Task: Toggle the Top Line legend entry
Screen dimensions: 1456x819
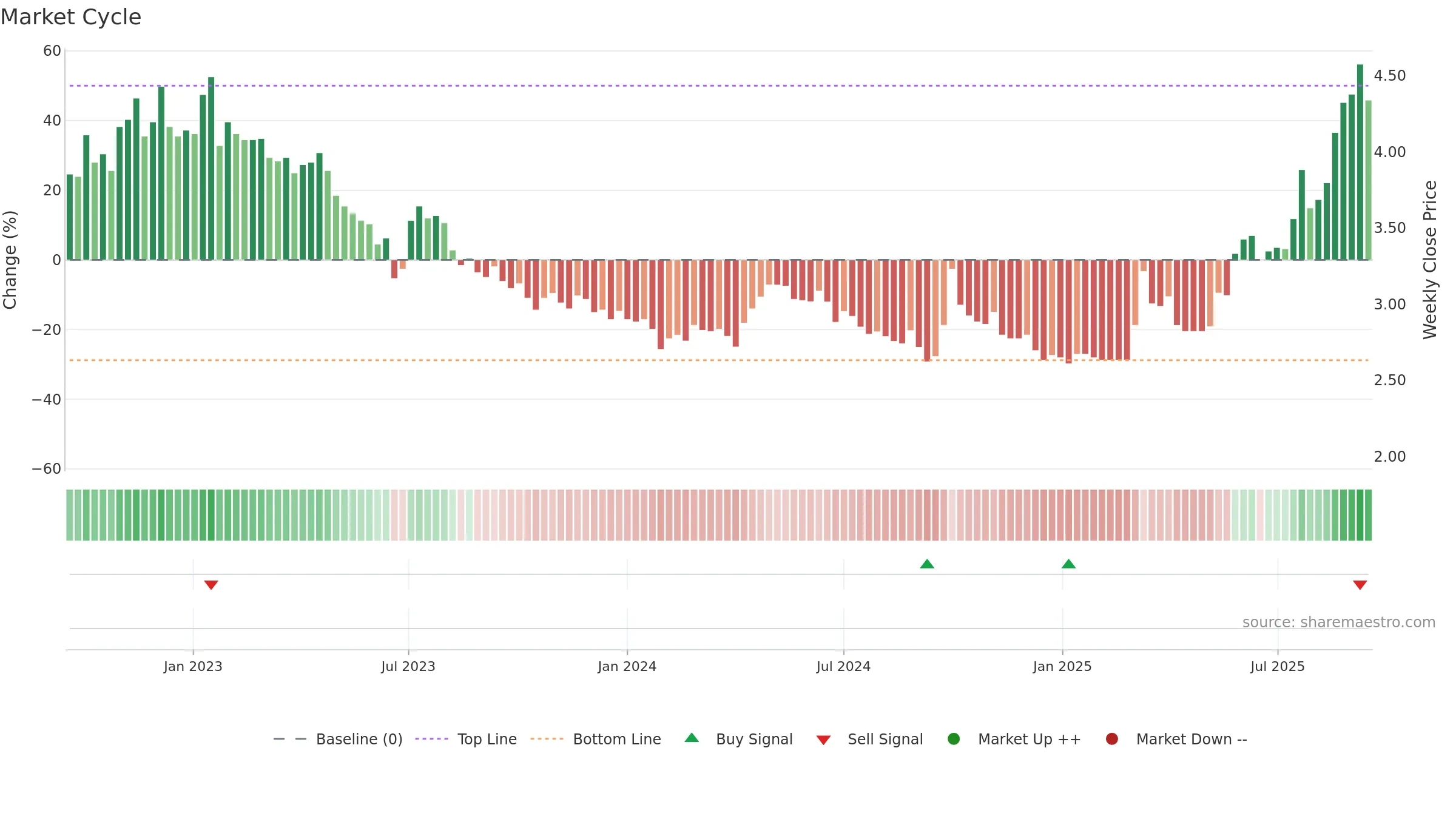Action: (x=465, y=739)
